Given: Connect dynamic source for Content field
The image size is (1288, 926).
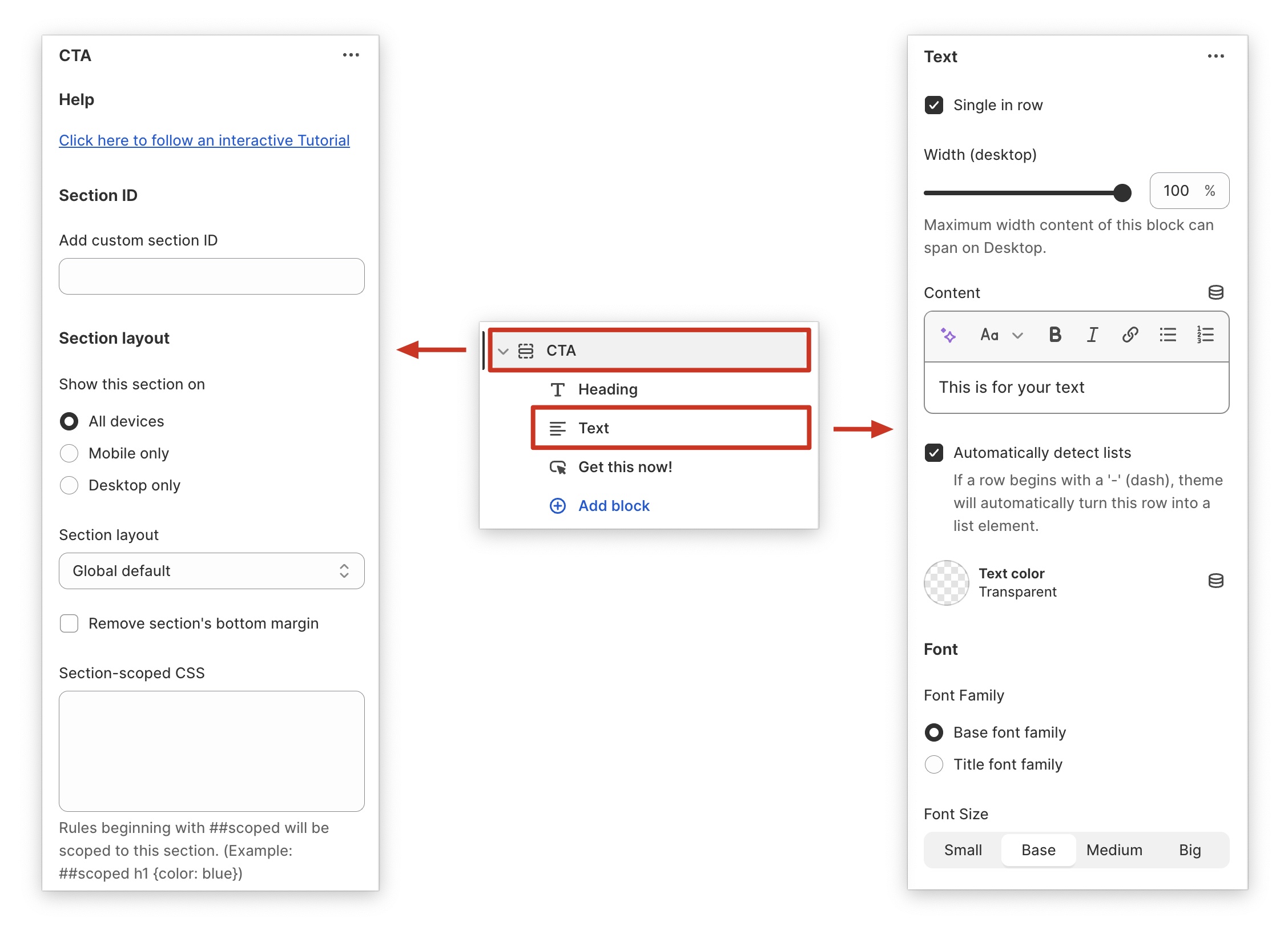Looking at the screenshot, I should point(1215,293).
